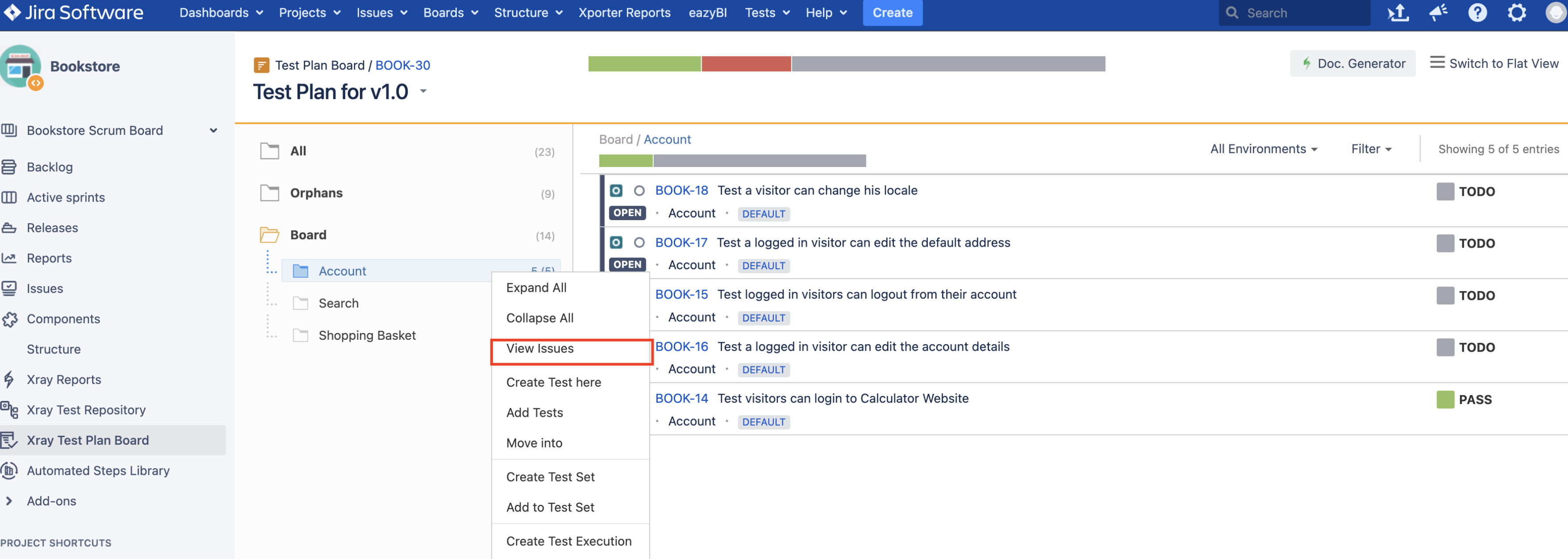Image resolution: width=1568 pixels, height=559 pixels.
Task: Expand the Bookstore Scrum Board switcher chevron
Action: (x=214, y=130)
